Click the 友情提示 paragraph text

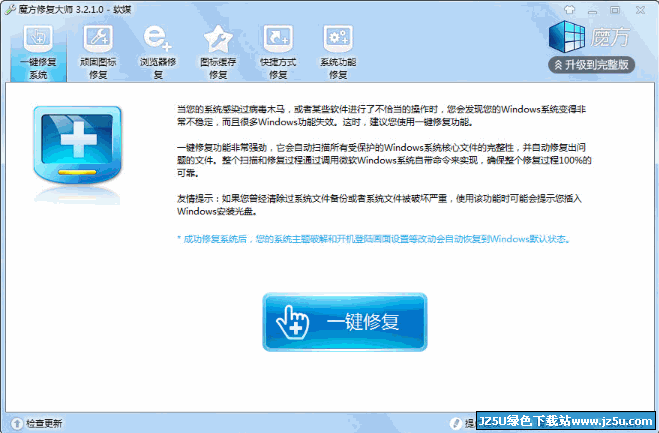[x=379, y=204]
